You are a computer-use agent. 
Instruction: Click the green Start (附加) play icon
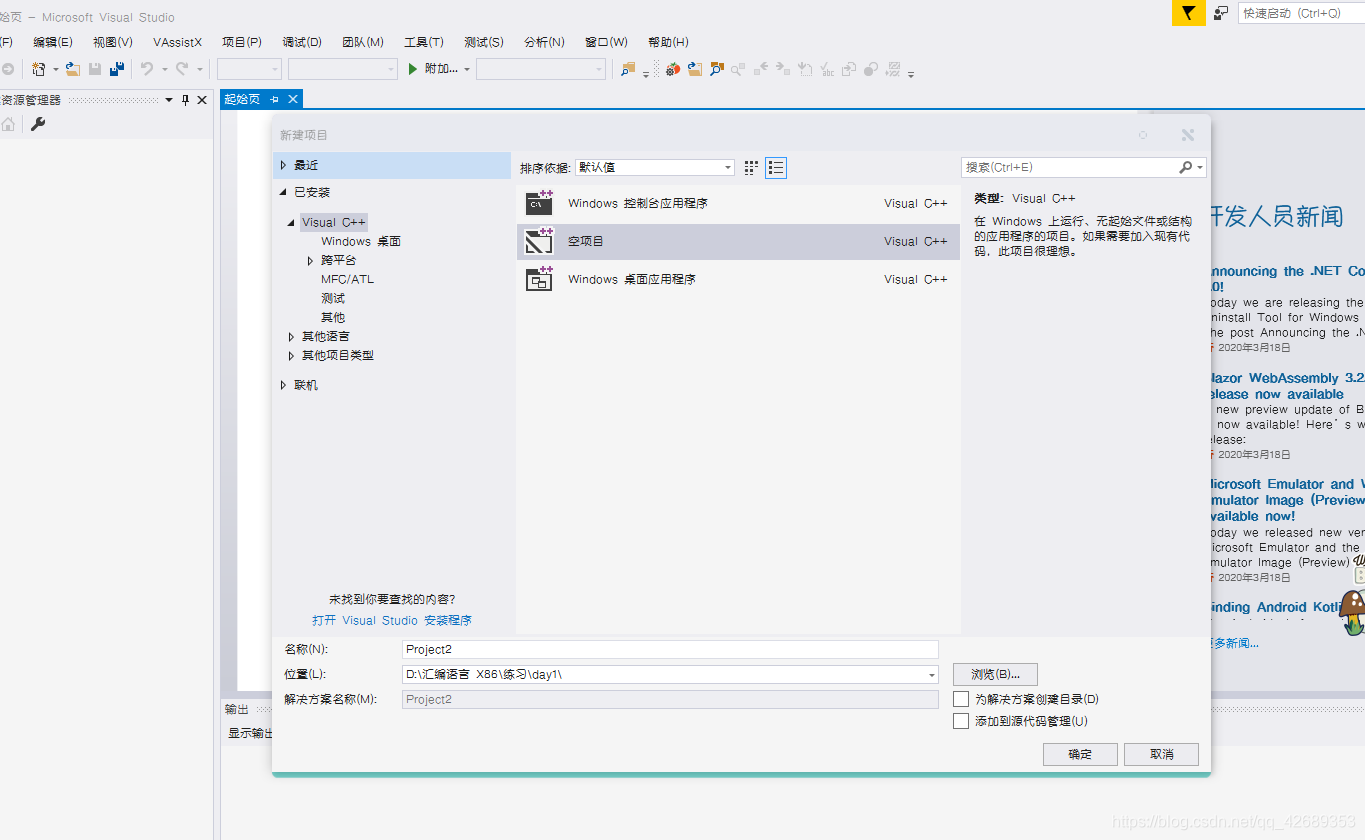pyautogui.click(x=413, y=69)
